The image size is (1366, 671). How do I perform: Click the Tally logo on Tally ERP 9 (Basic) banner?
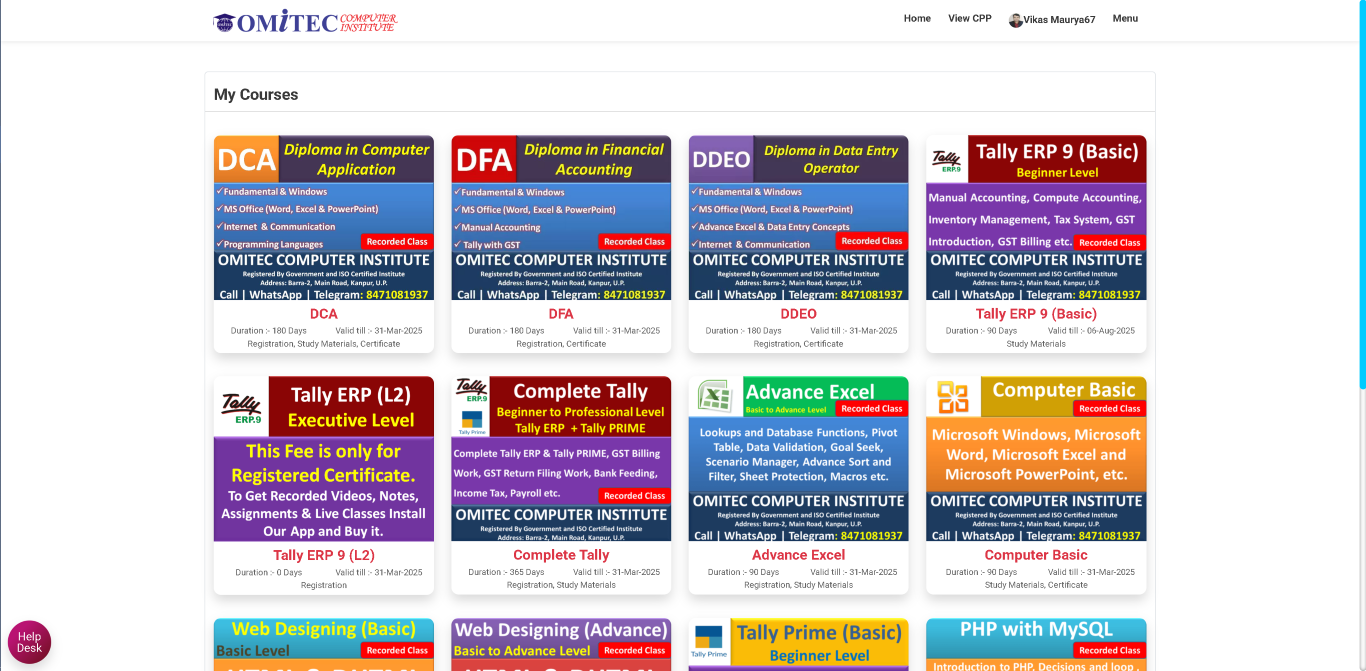pos(946,160)
